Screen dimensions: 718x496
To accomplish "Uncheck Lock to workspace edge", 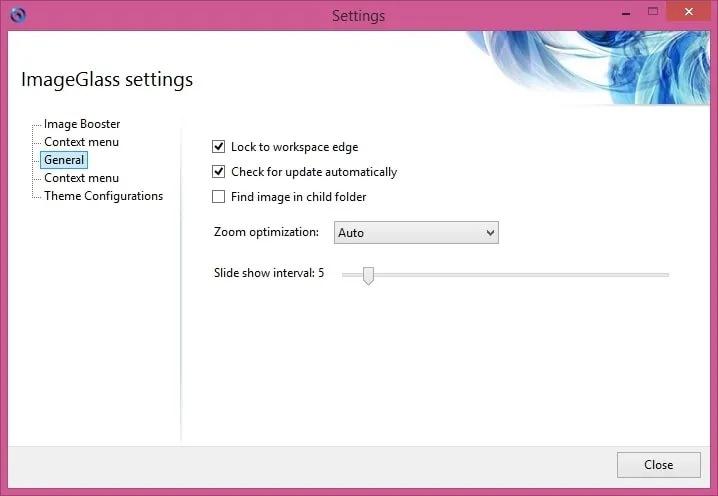I will tap(218, 147).
